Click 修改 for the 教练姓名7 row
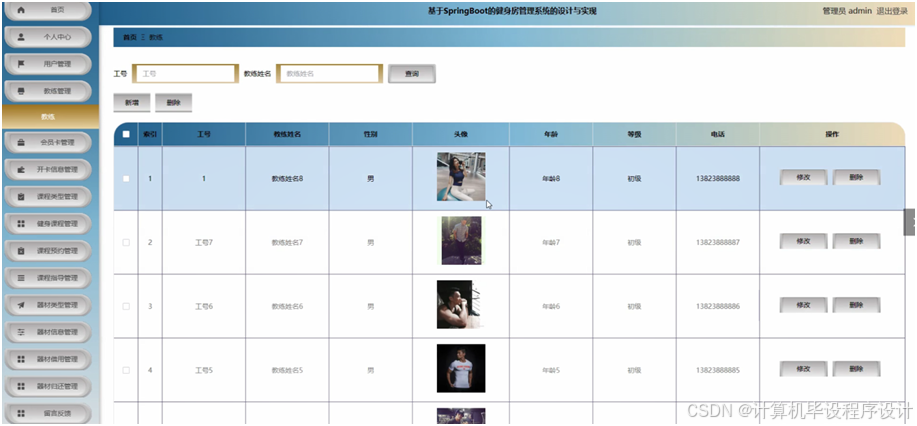 (803, 241)
